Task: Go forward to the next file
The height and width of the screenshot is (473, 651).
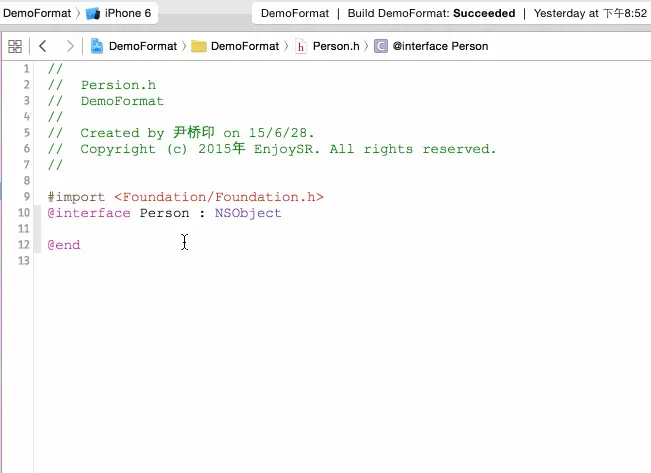Action: [x=70, y=46]
